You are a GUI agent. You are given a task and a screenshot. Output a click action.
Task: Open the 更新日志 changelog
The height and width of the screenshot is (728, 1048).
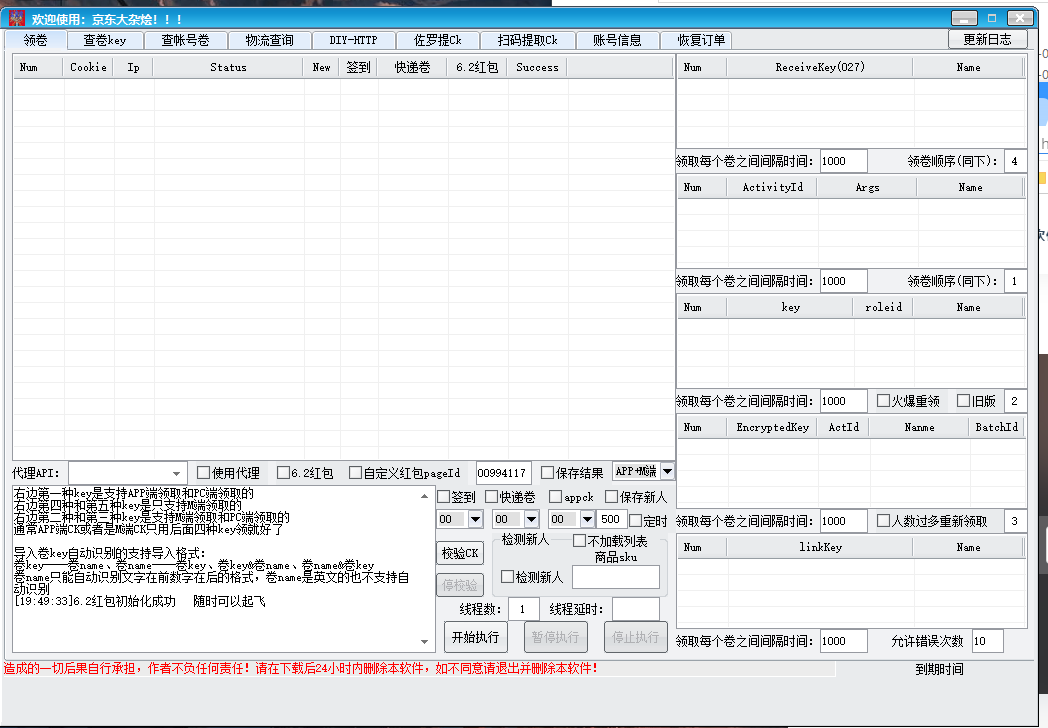click(987, 39)
